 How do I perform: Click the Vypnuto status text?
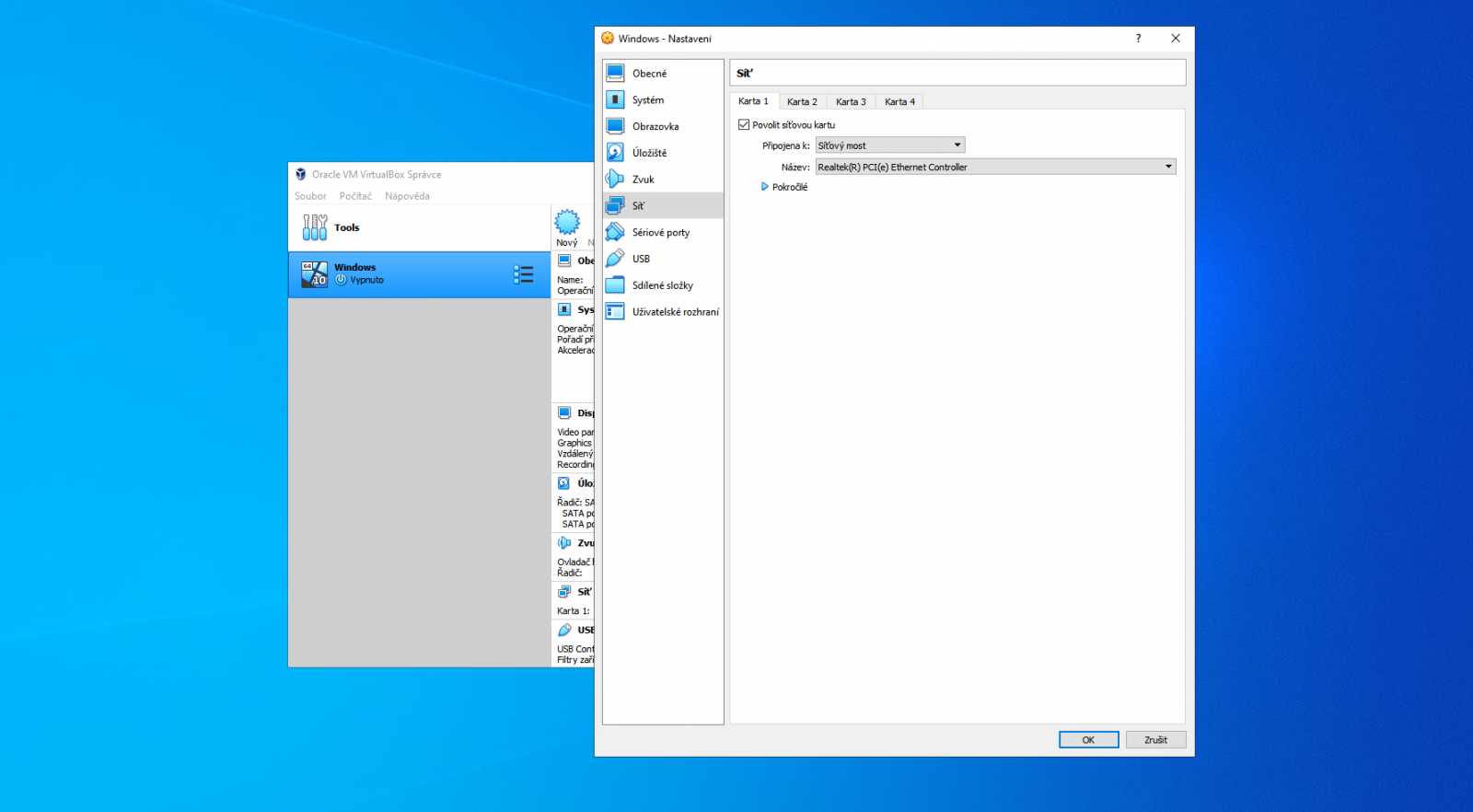pyautogui.click(x=366, y=280)
